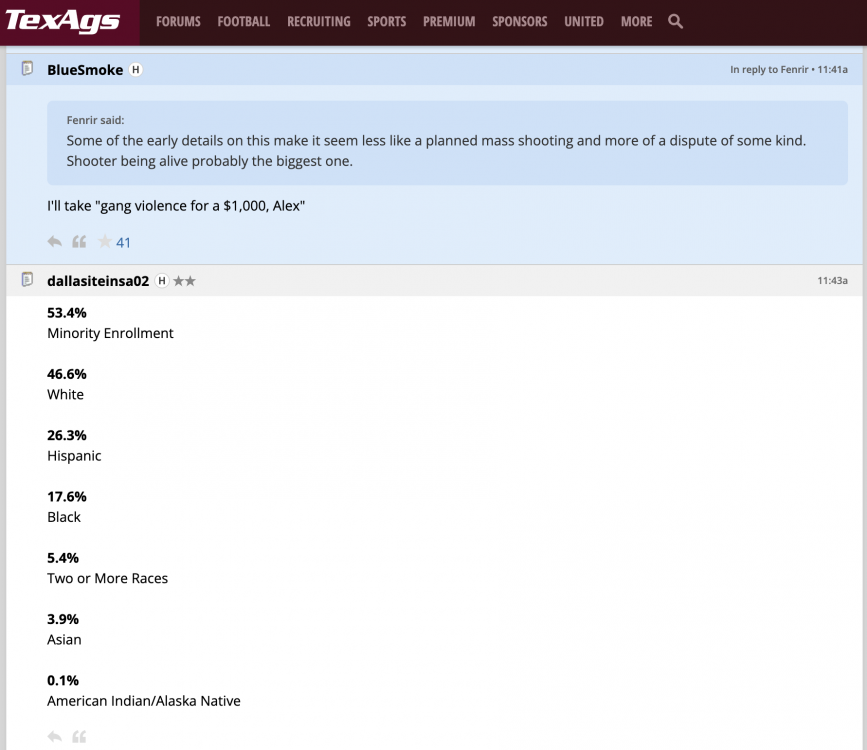Open the FORUMS menu

tap(178, 21)
